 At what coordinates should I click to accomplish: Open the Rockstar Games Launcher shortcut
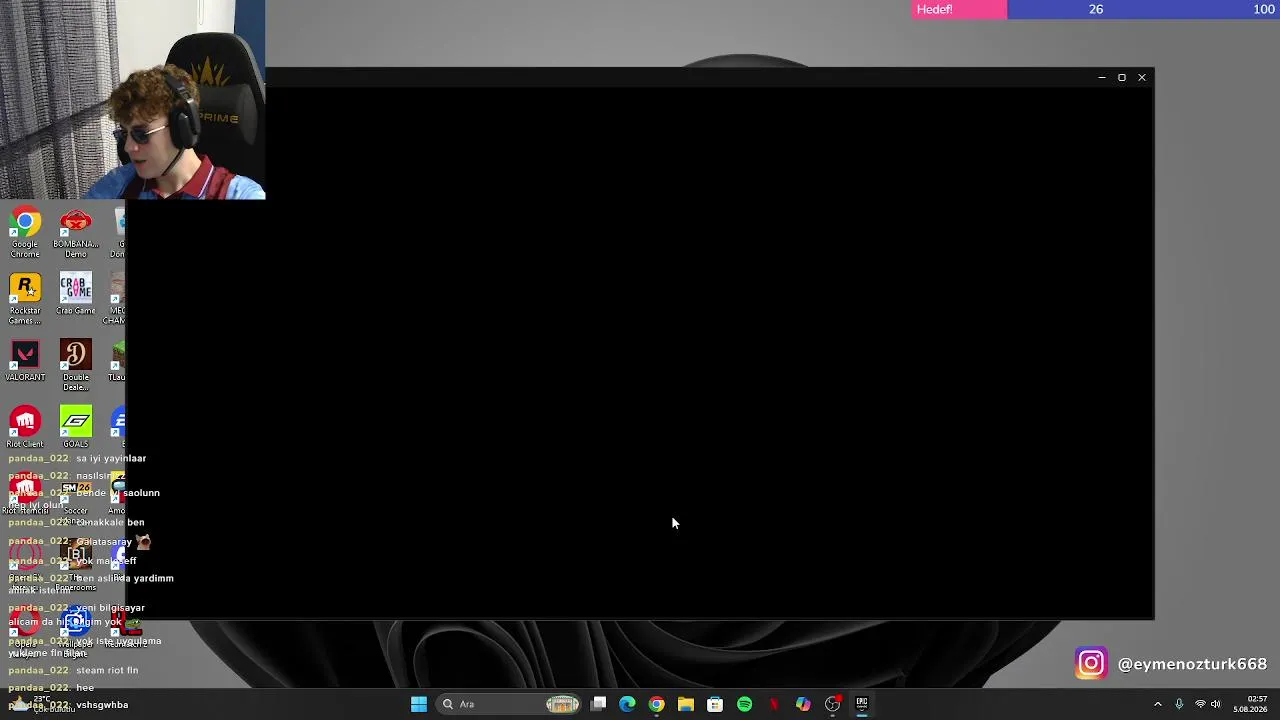point(25,298)
